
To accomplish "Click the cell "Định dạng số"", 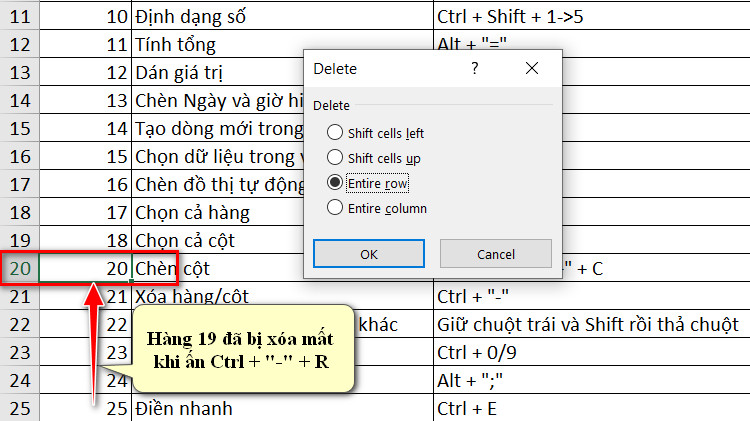I will pos(282,17).
